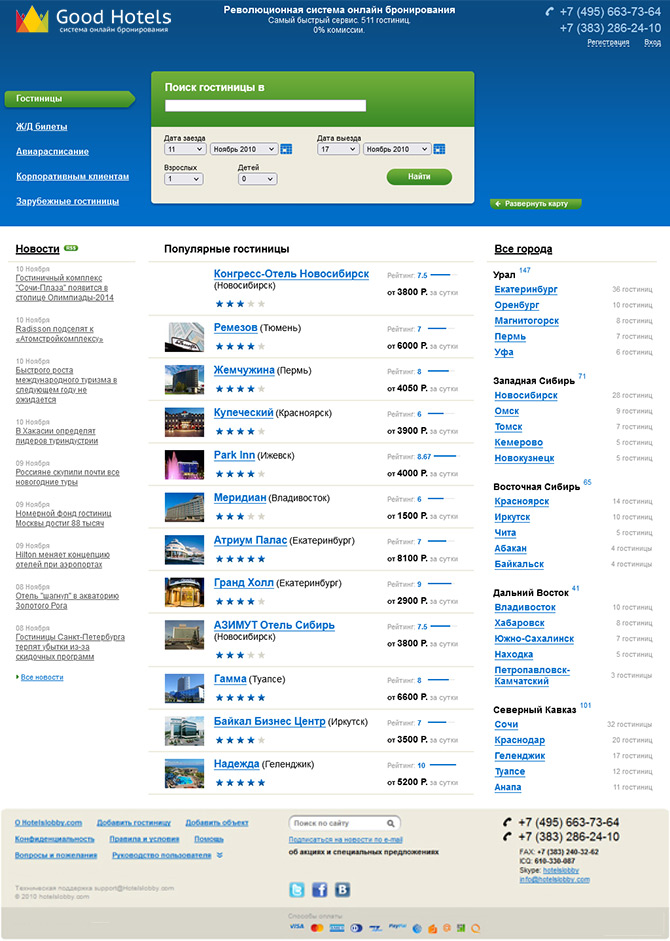The height and width of the screenshot is (941, 670).
Task: Open the Екатеринбург city link
Action: [526, 289]
